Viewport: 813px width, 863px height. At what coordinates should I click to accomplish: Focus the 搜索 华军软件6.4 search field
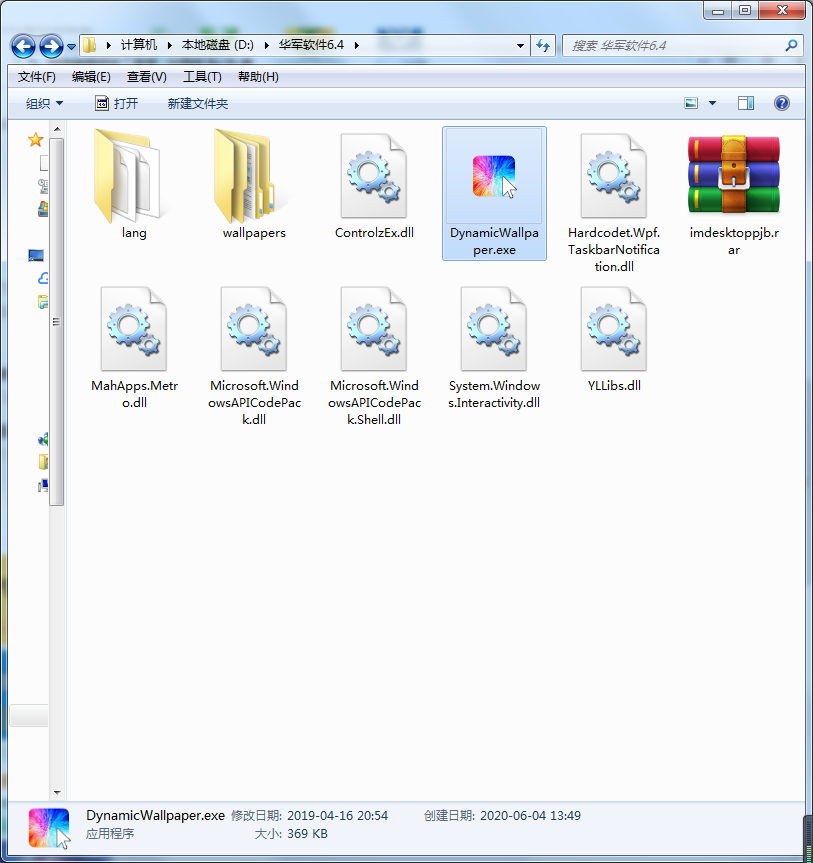point(683,46)
